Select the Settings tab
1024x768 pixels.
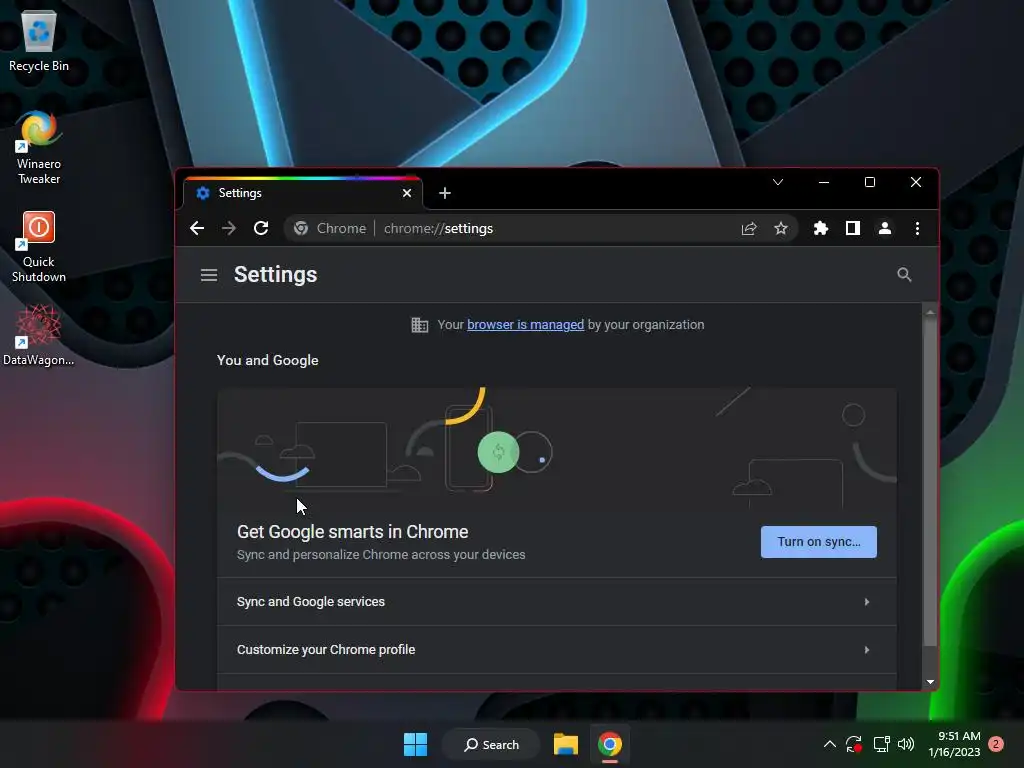pyautogui.click(x=302, y=193)
